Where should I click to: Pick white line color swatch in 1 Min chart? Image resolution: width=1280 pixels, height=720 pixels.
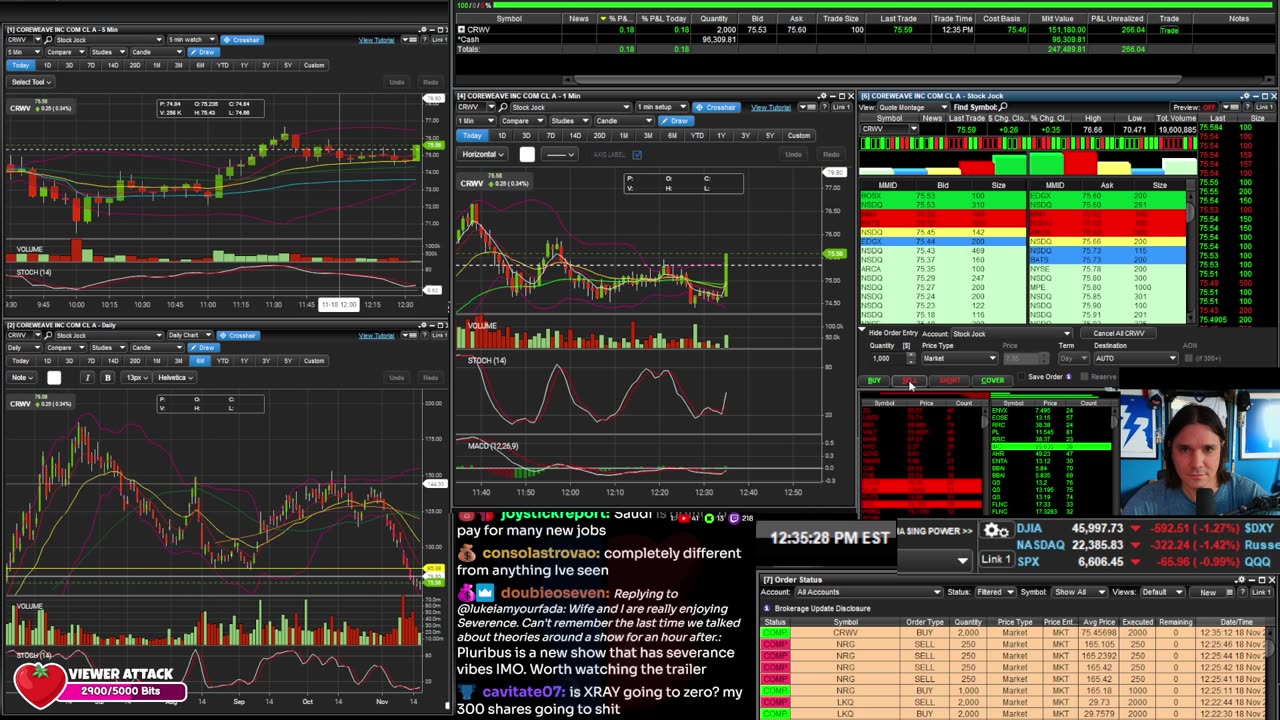point(527,154)
